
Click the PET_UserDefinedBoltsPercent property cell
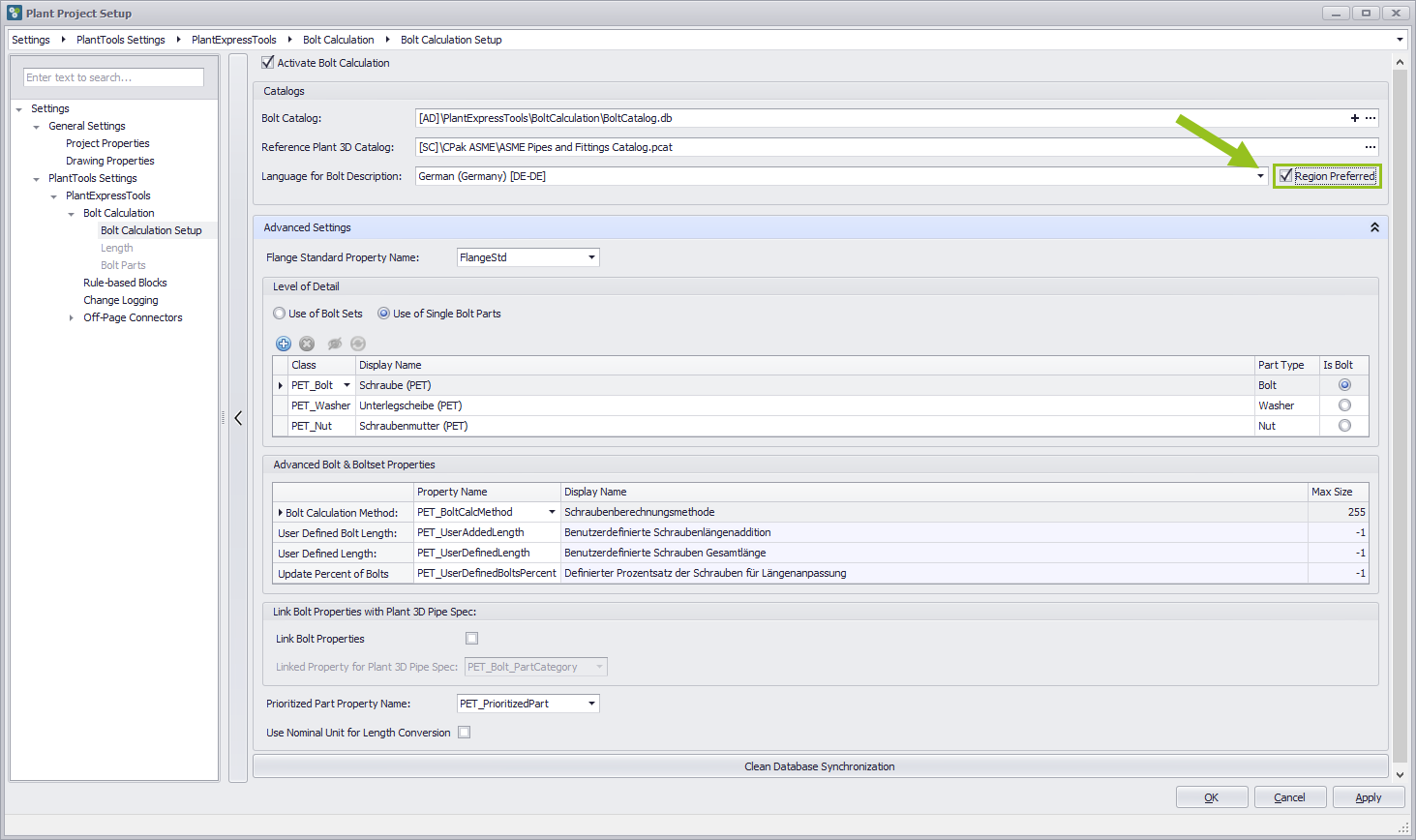pyautogui.click(x=488, y=573)
